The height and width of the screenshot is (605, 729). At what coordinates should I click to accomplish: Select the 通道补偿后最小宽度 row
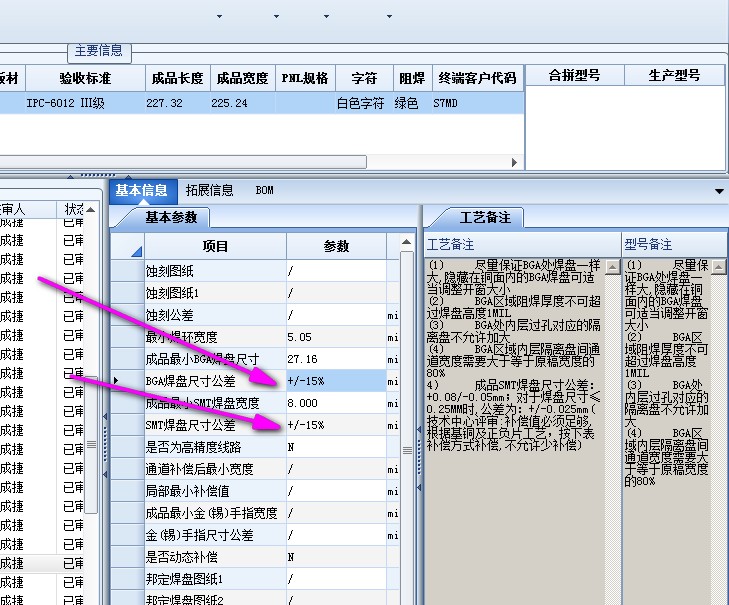(x=255, y=469)
